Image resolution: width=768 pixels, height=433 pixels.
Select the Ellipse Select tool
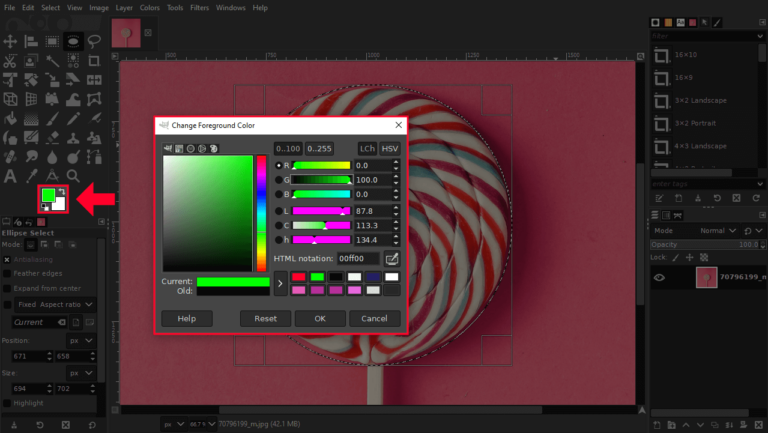pyautogui.click(x=73, y=42)
